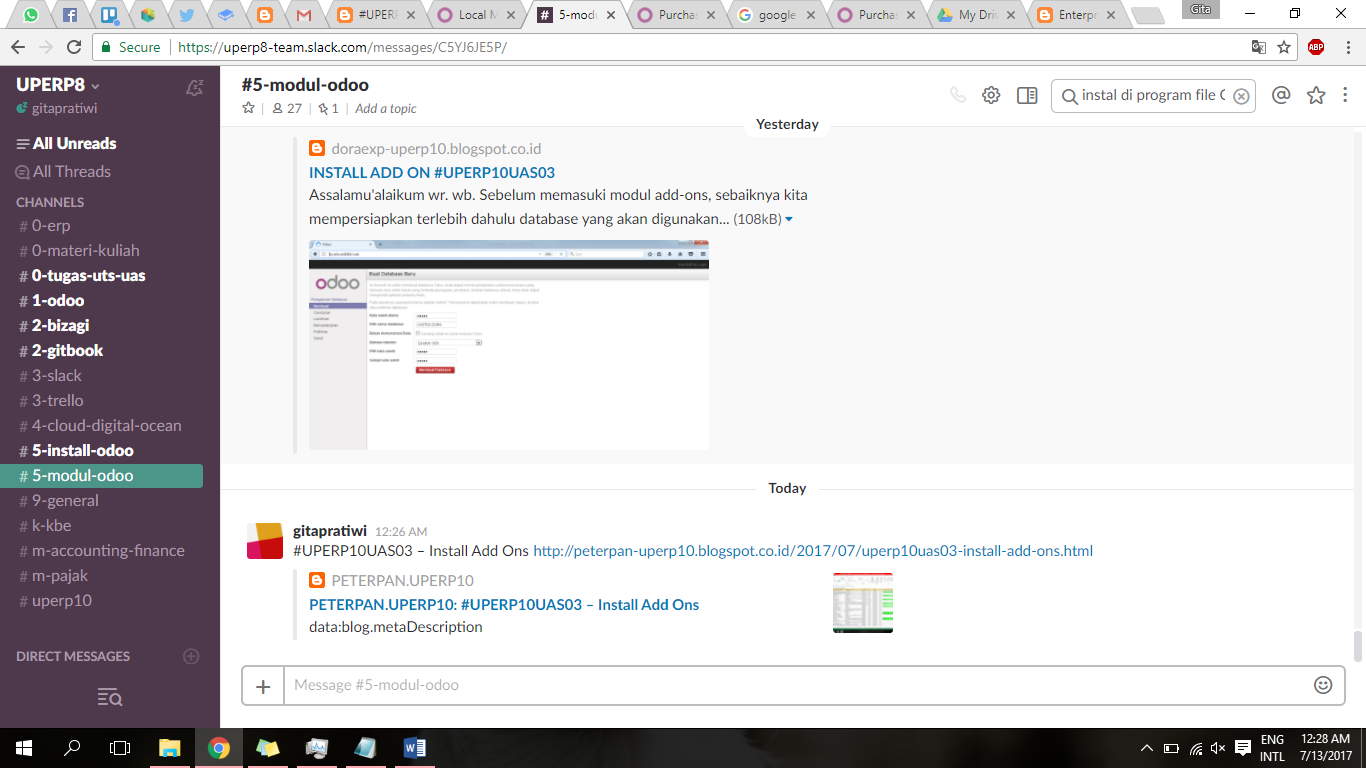
Task: Open PETERPAN.UPERP10 Install Add Ons link title
Action: click(x=504, y=605)
